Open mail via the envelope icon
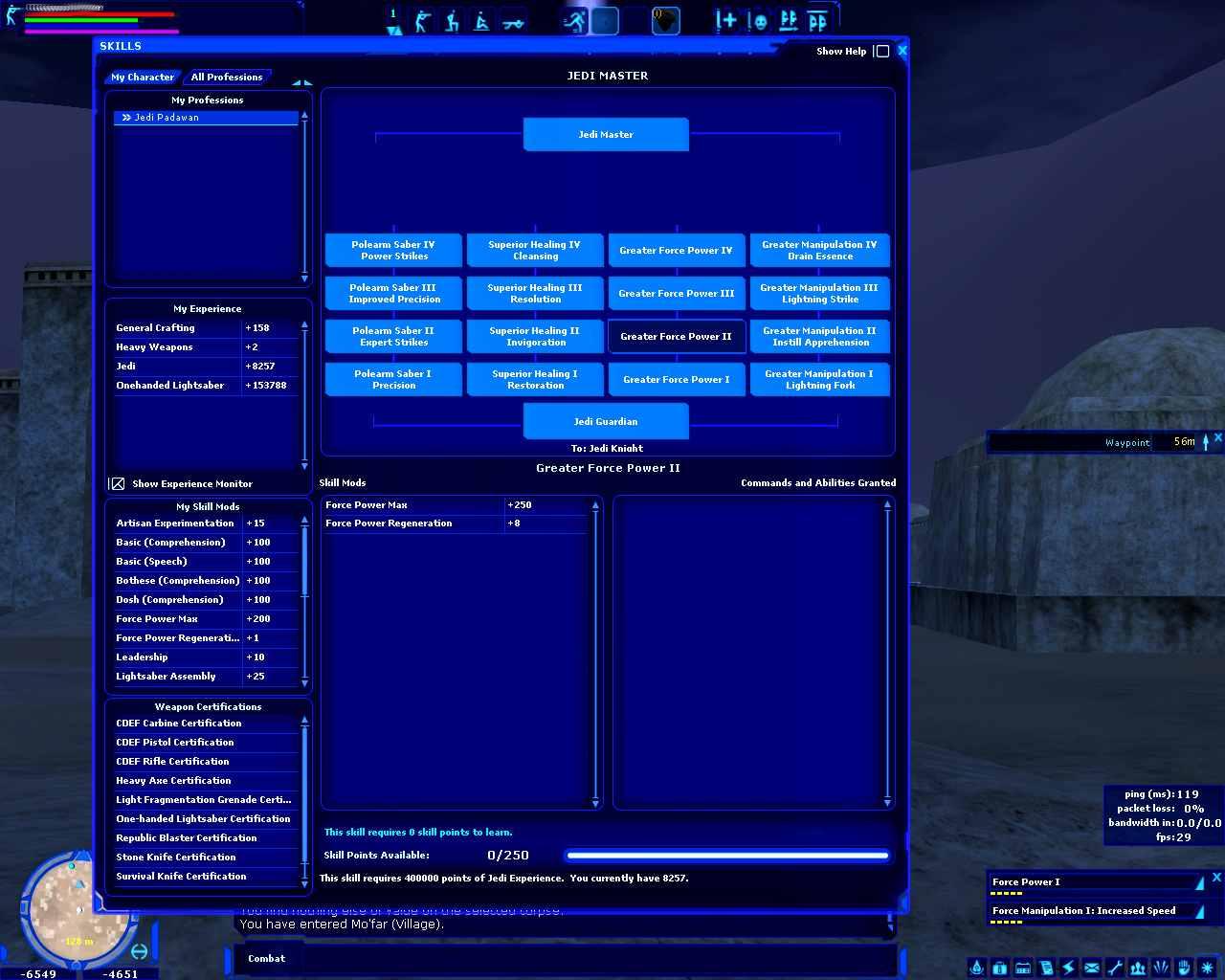This screenshot has width=1225, height=980. point(1091,968)
